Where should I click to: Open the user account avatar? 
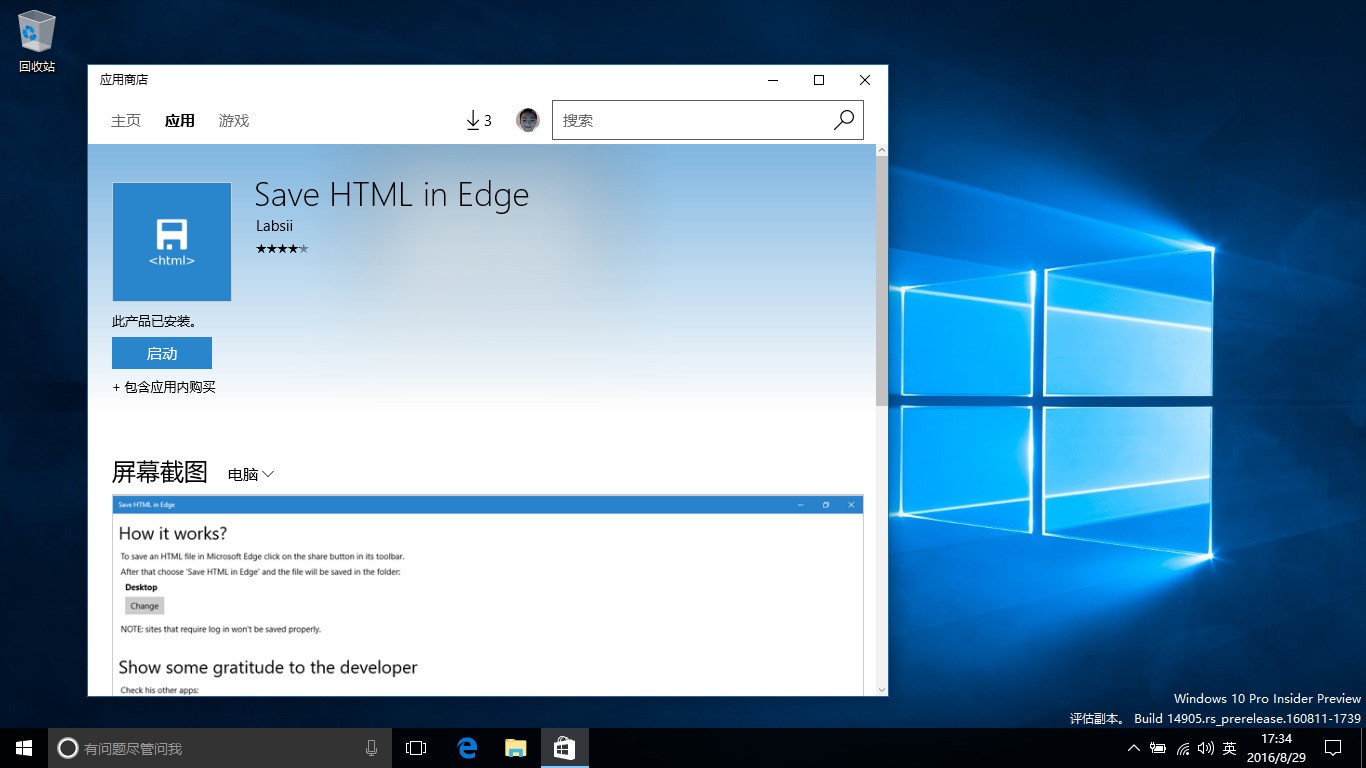click(528, 120)
